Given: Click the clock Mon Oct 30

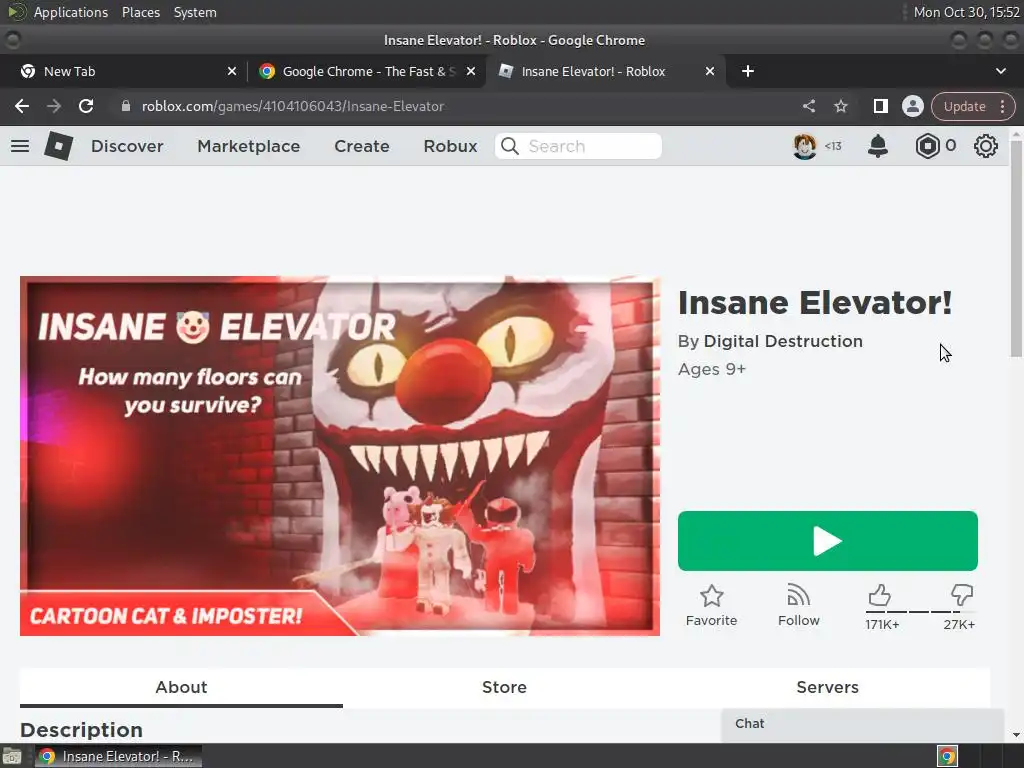Looking at the screenshot, I should pos(967,12).
